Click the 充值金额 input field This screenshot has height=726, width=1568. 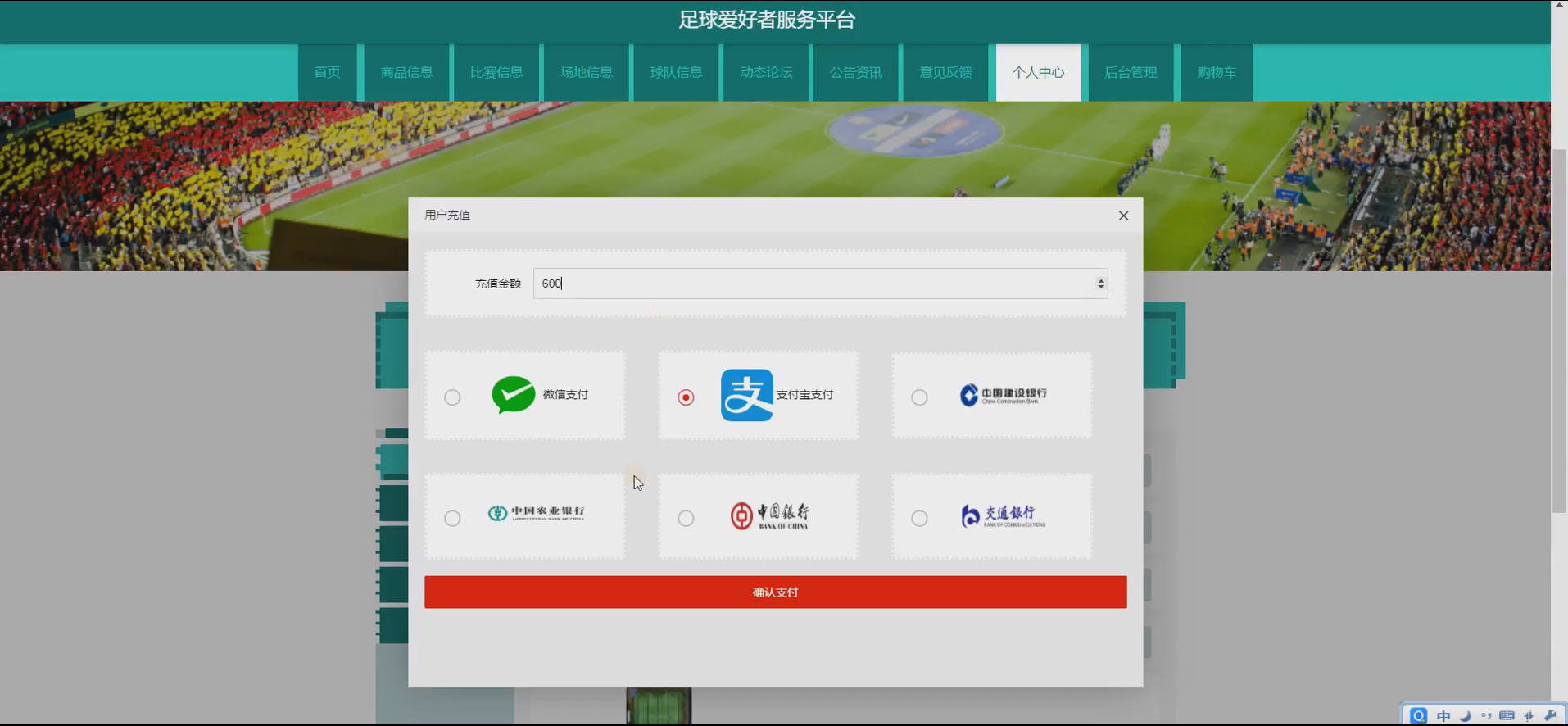point(820,284)
